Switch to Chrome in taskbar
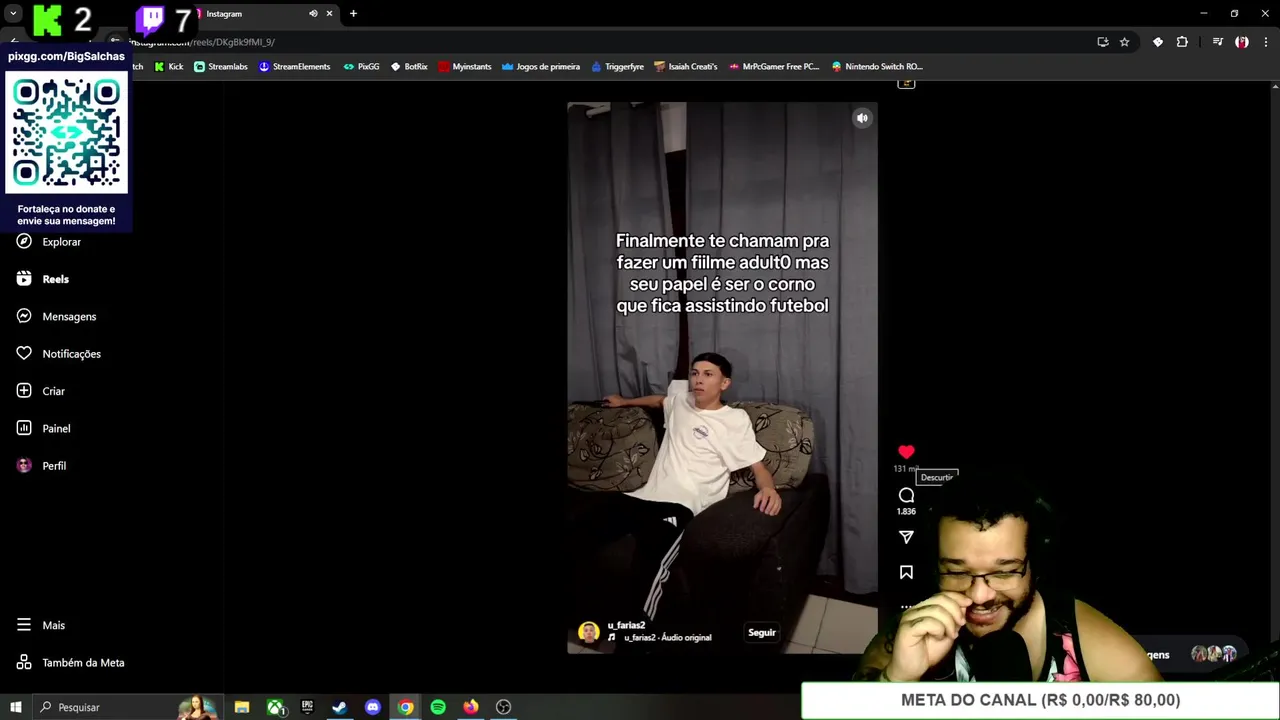The image size is (1280, 720). (x=405, y=707)
